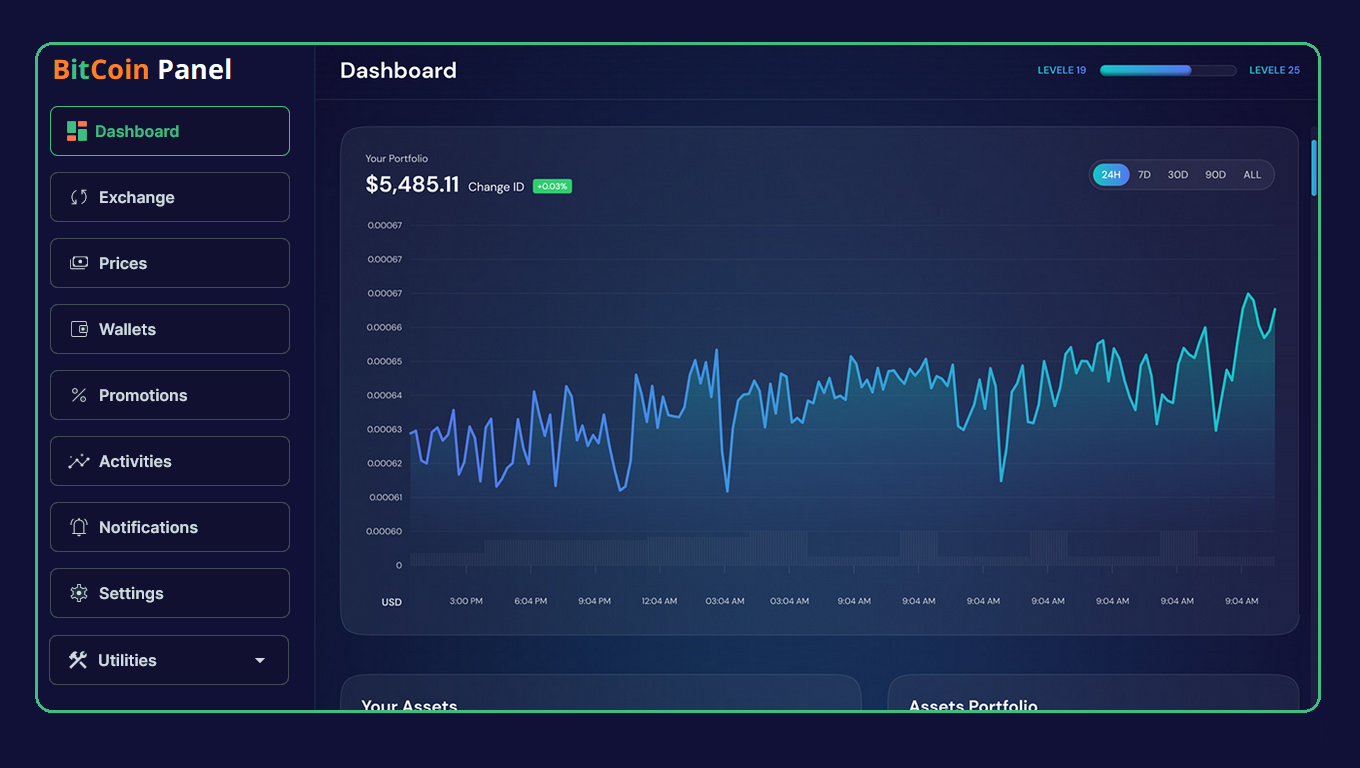Click the level progress bar
The width and height of the screenshot is (1360, 768).
pyautogui.click(x=1167, y=70)
